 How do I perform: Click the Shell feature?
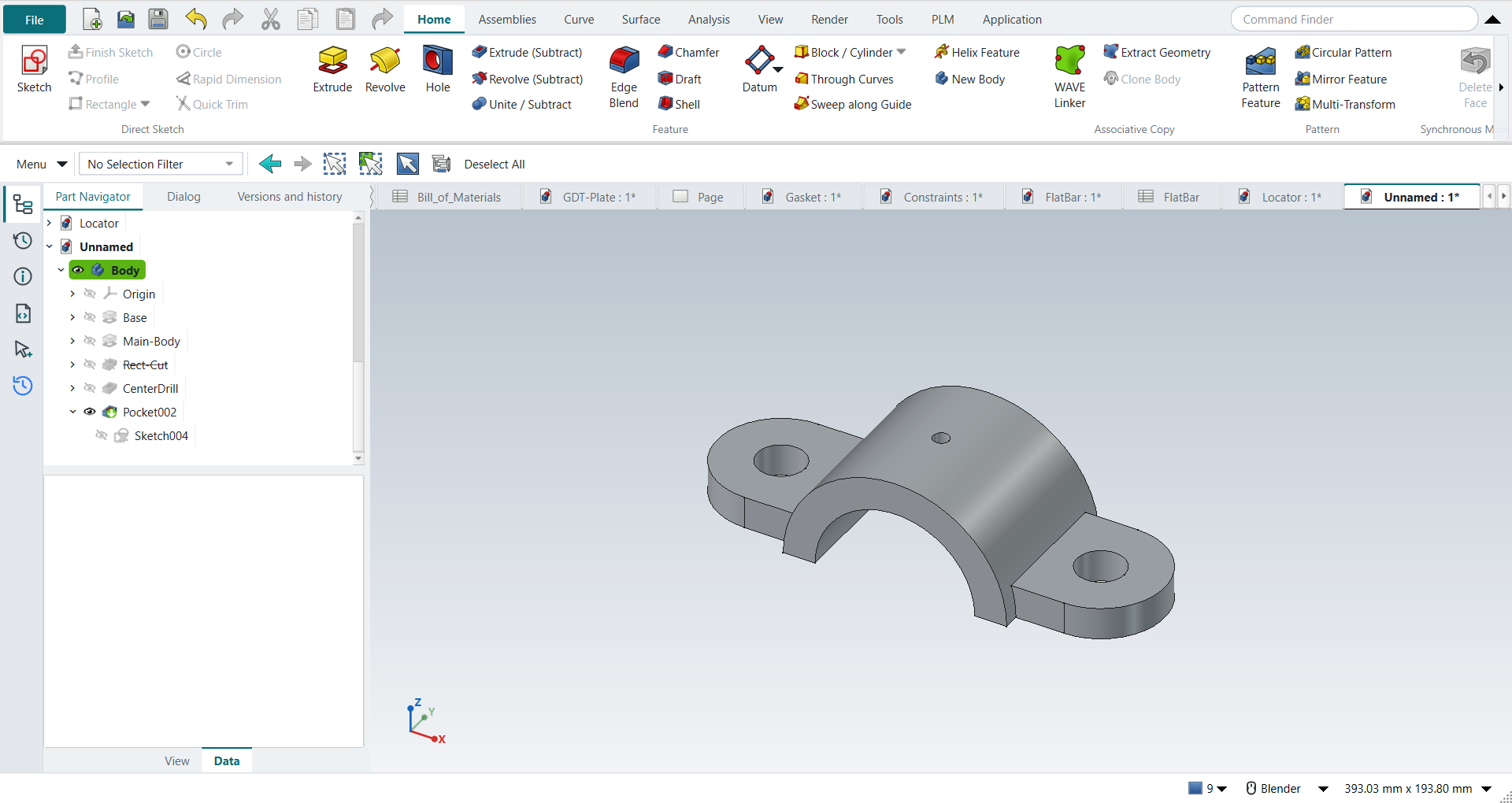click(680, 104)
